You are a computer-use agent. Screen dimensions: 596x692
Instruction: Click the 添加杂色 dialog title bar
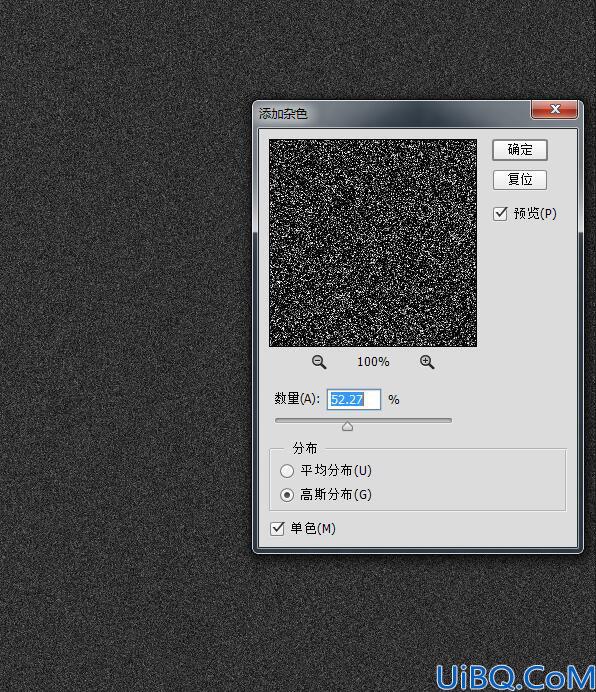(393, 113)
